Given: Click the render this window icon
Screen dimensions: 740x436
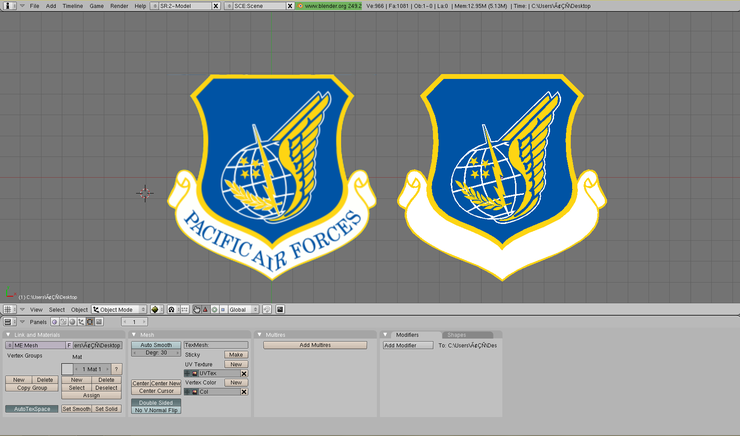Looking at the screenshot, I should 280,310.
